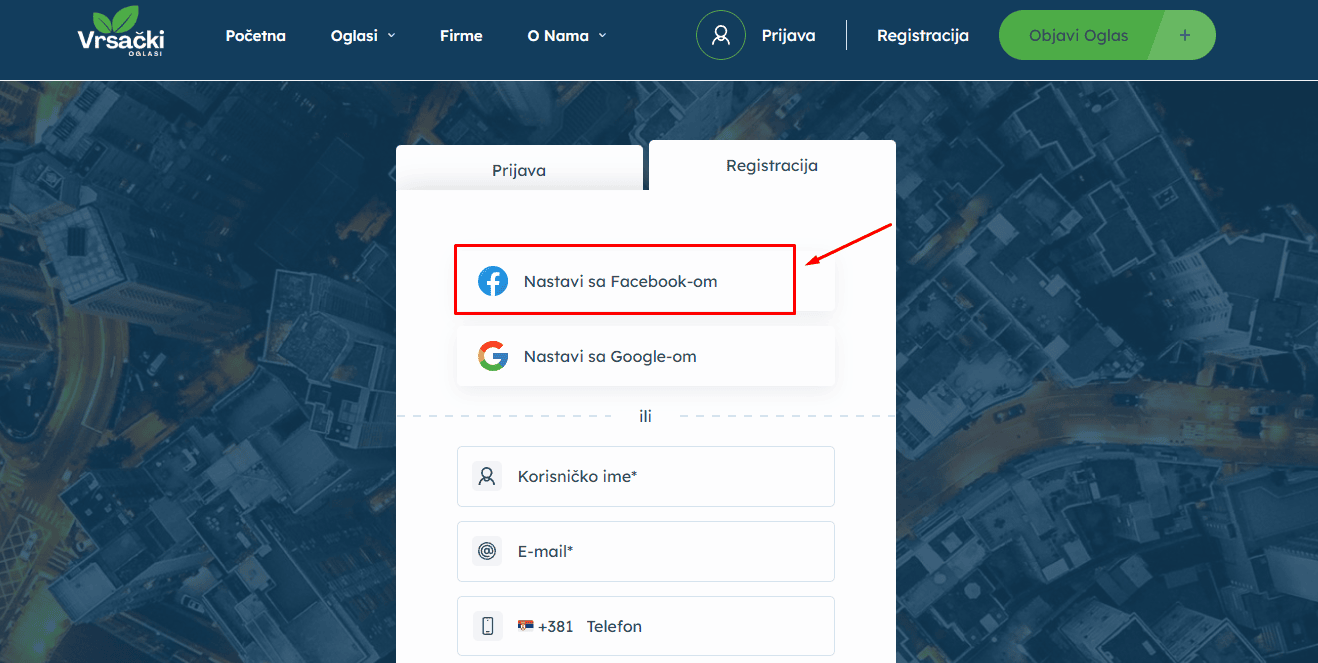The height and width of the screenshot is (663, 1318).
Task: Click the at-sign icon in E-mail field
Action: [x=487, y=551]
